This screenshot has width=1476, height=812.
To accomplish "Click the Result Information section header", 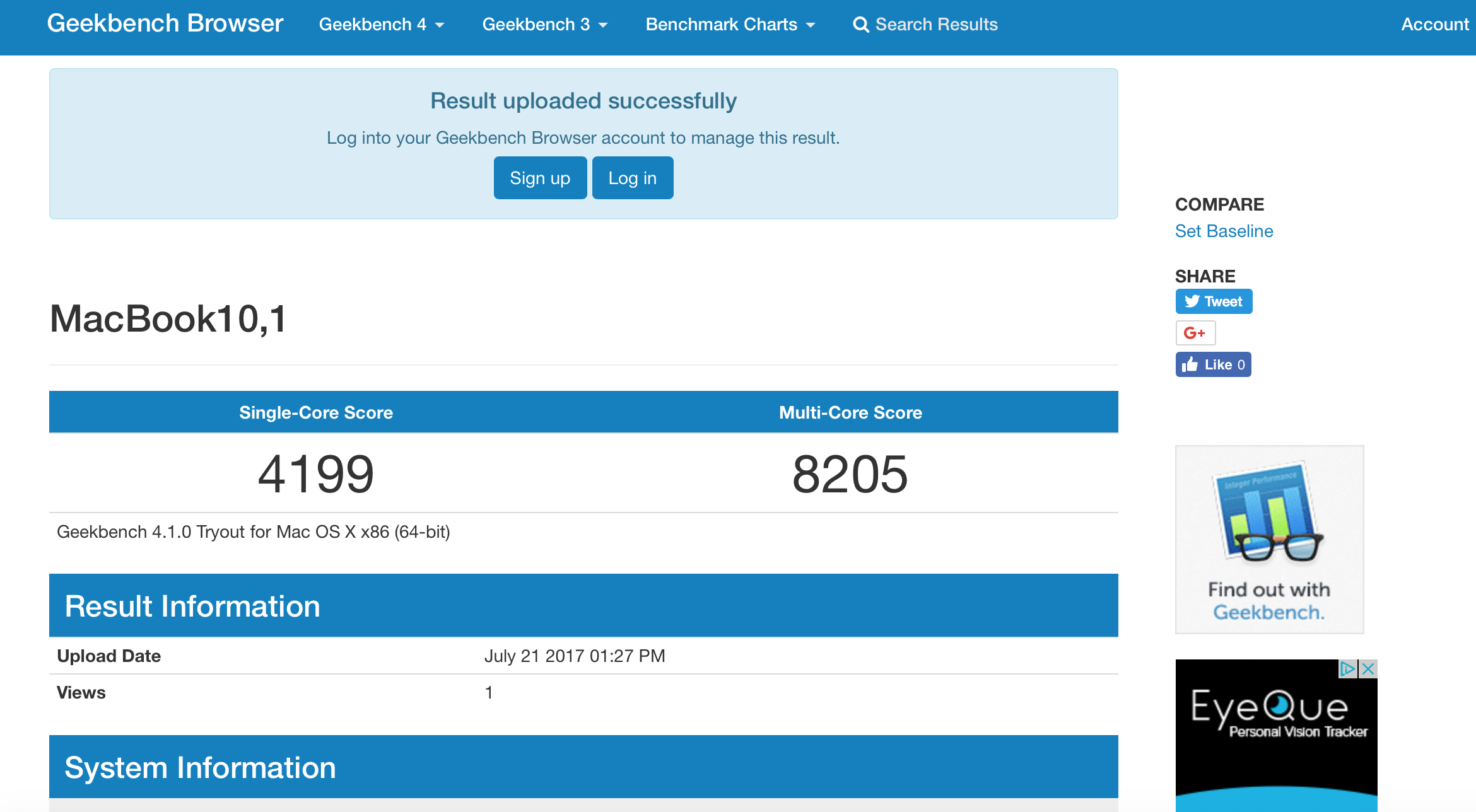I will tap(583, 606).
